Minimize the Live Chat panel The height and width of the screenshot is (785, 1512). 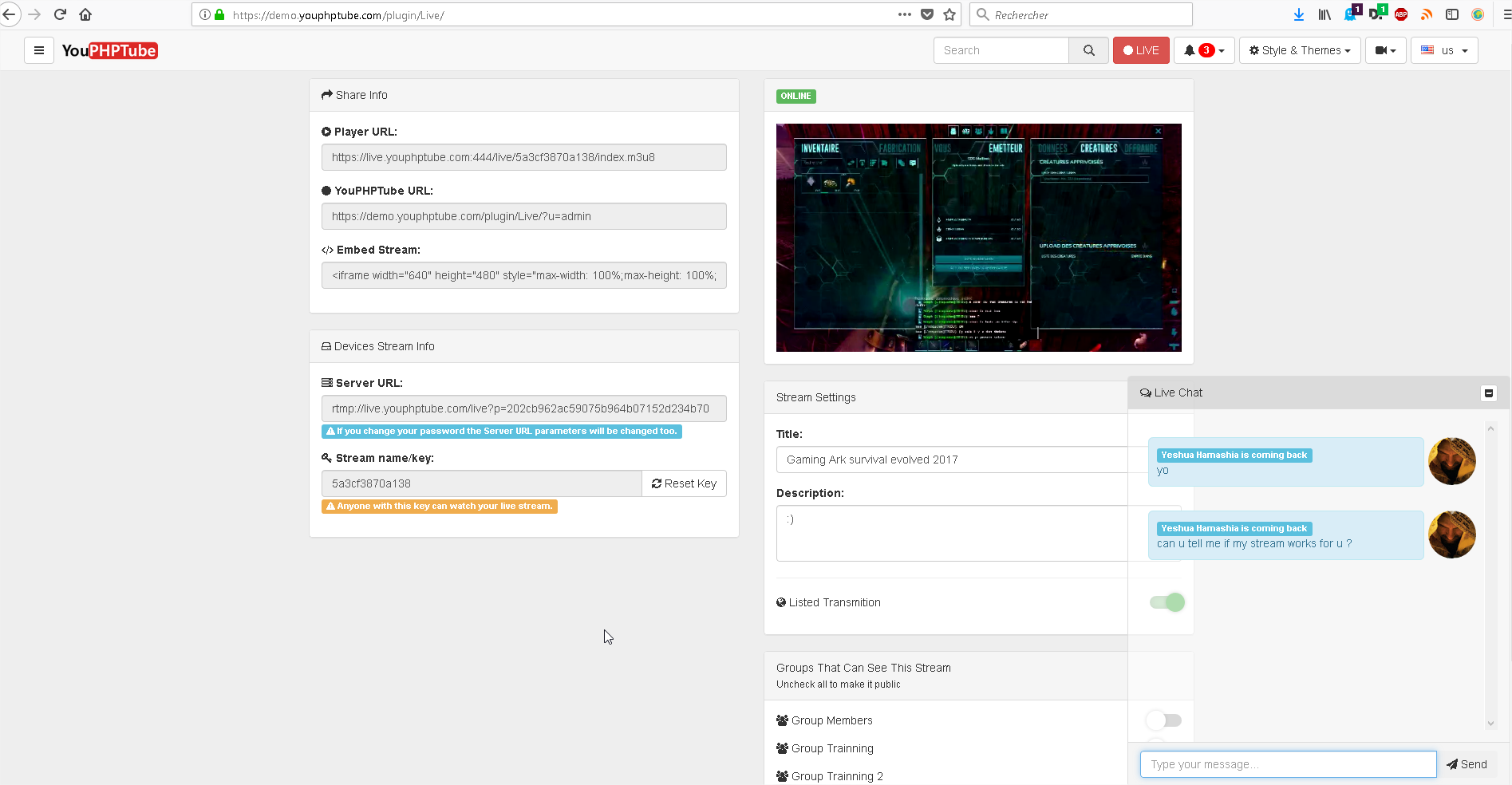pos(1489,393)
